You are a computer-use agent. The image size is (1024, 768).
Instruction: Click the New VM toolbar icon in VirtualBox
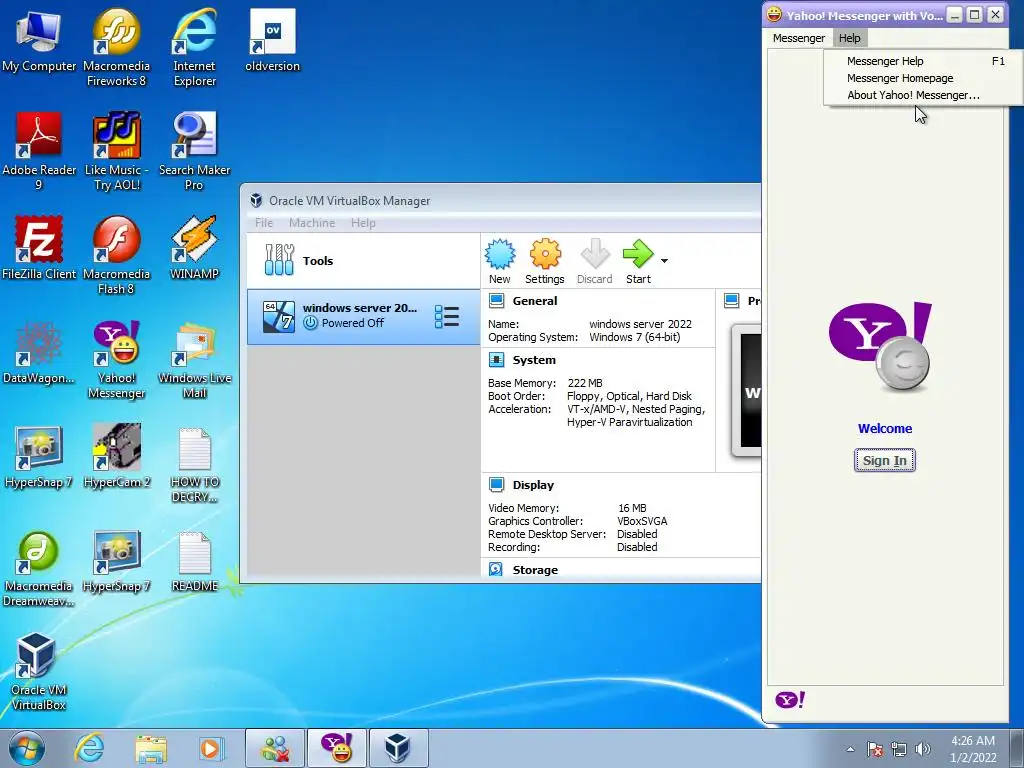click(500, 262)
